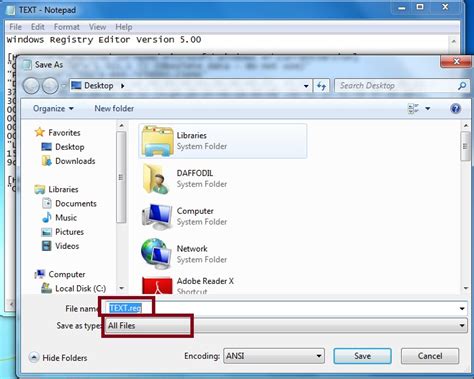Click the Network icon in file list
Image resolution: width=474 pixels, height=379 pixels.
pyautogui.click(x=157, y=254)
